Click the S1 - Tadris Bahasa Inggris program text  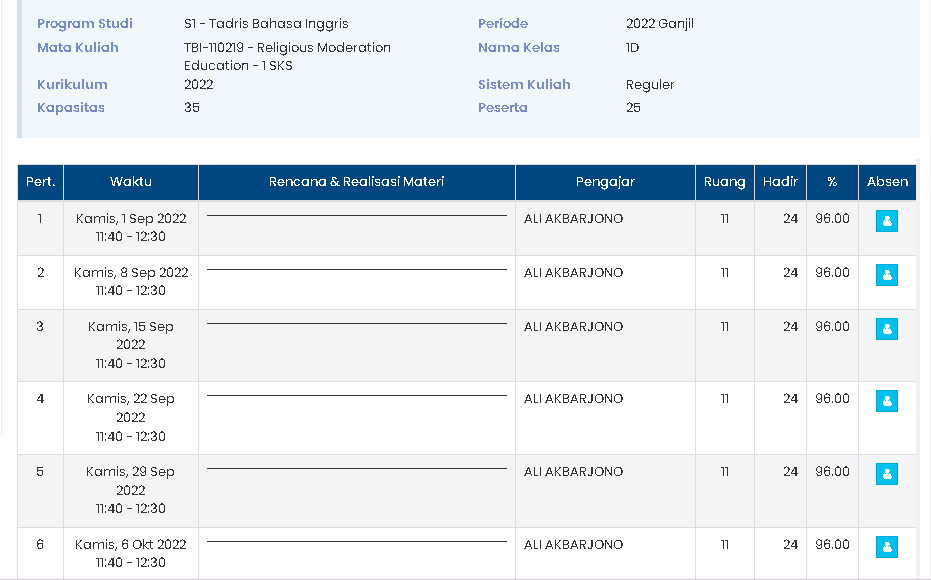tap(266, 24)
